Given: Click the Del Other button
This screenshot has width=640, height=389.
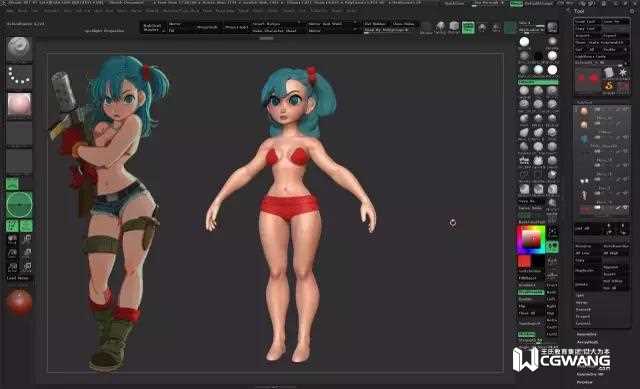Looking at the screenshot, I should click(x=616, y=281).
